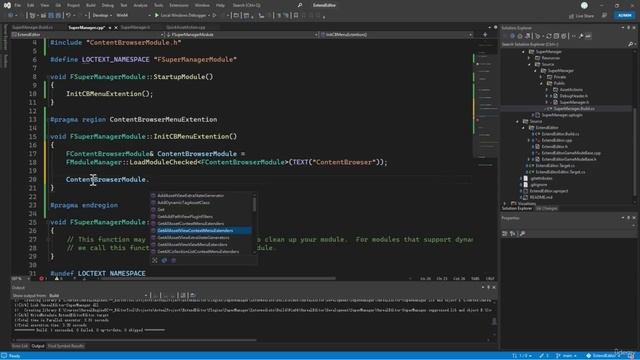Screen dimensions: 640x360
Task: Toggle Preview Selected Items in Solution Explorer
Action: (588, 36)
